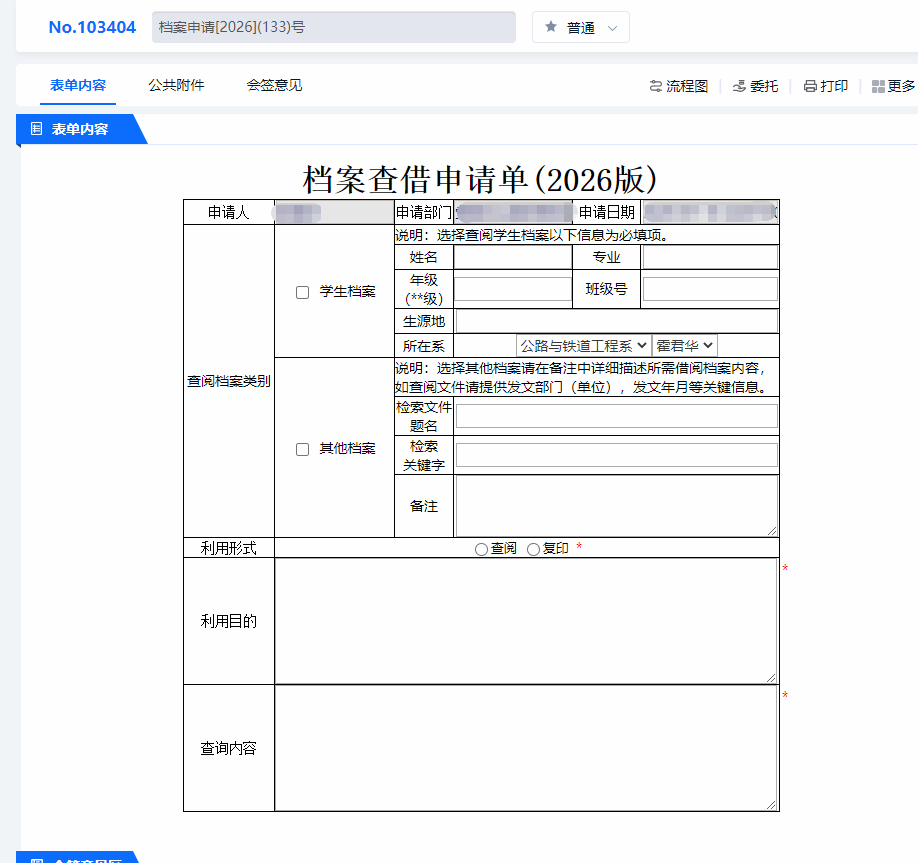Click the title field 档案申请[2026](133)号
Image resolution: width=918 pixels, height=863 pixels.
[334, 27]
